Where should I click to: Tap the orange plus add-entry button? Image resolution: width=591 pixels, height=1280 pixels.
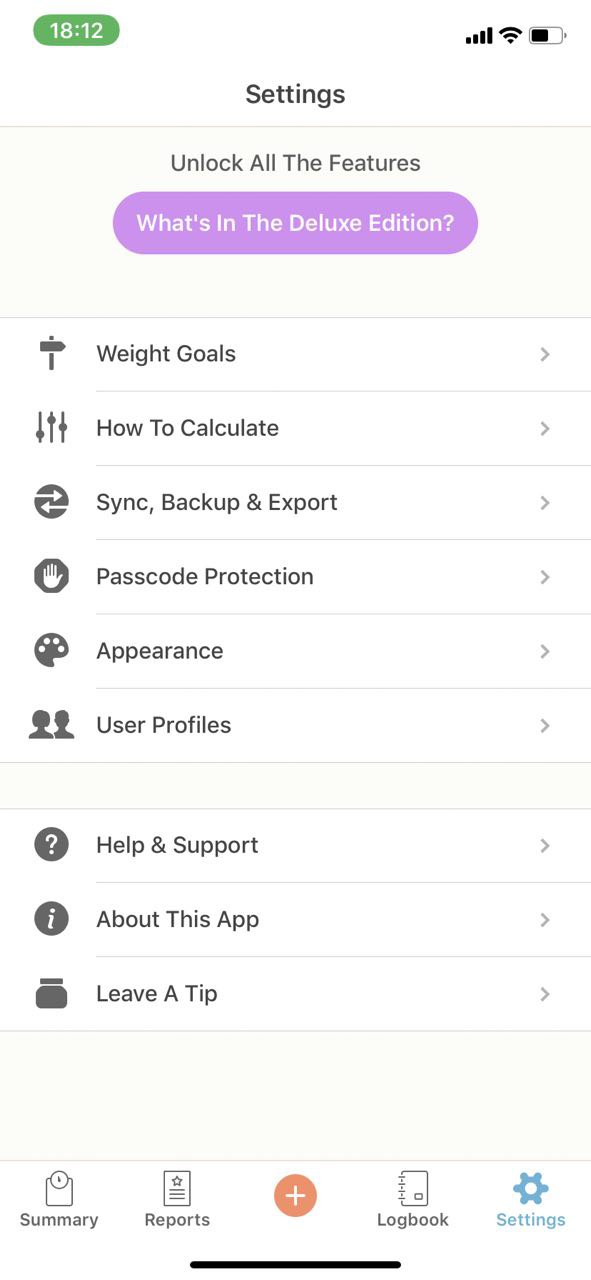pyautogui.click(x=295, y=1195)
